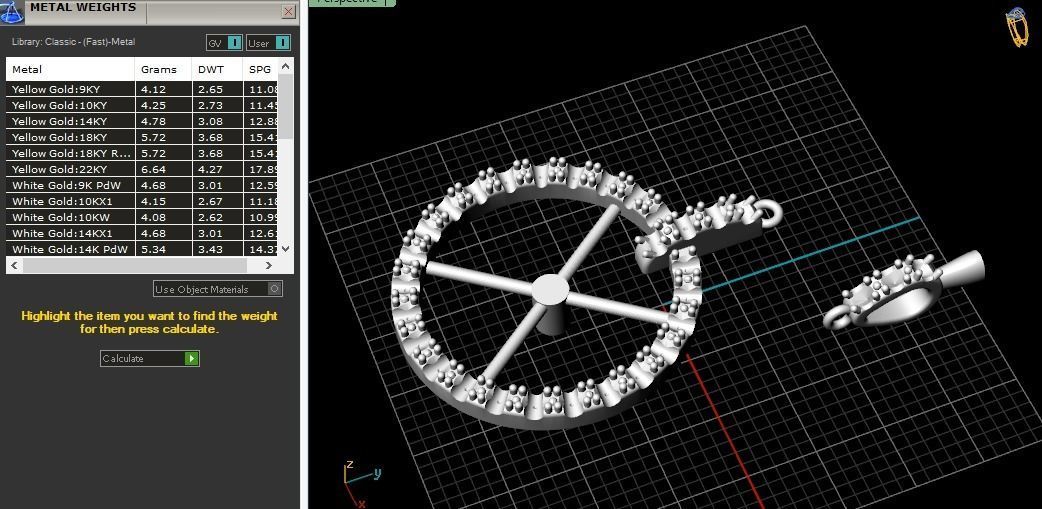Click the 2.62 DWT cell

coord(217,217)
